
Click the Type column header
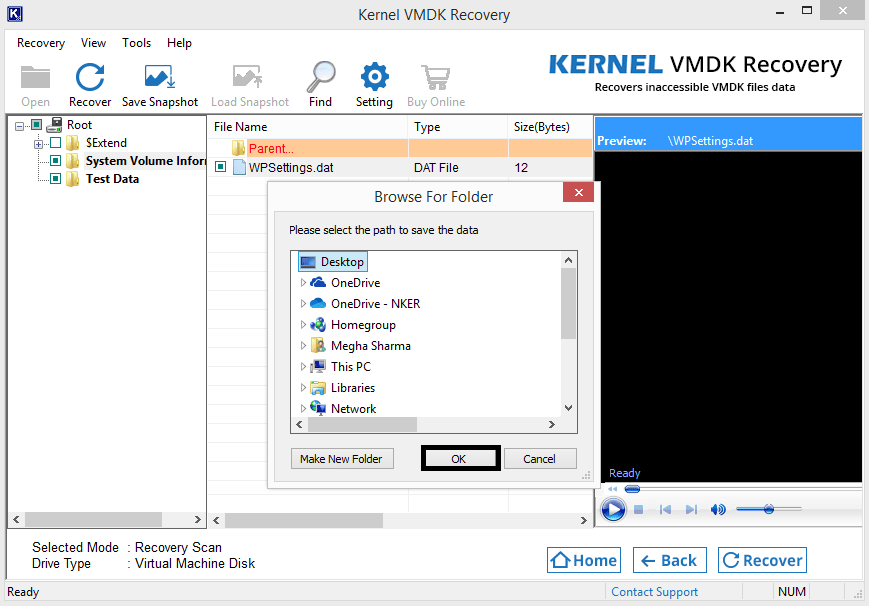tap(458, 127)
